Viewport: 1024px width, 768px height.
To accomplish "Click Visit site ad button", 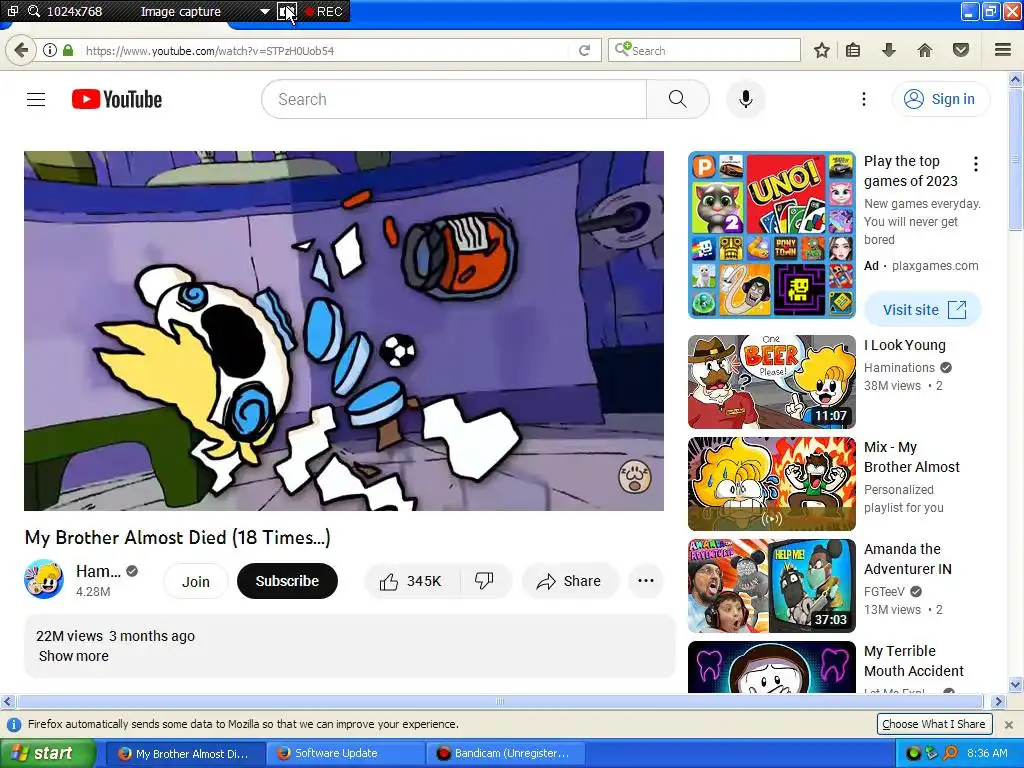I will [923, 310].
